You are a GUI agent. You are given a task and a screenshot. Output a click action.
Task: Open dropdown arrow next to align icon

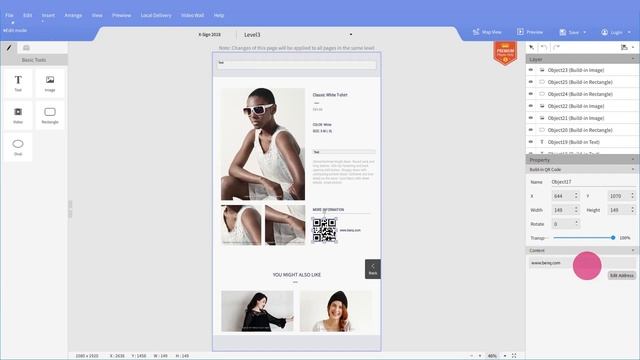pos(633,47)
